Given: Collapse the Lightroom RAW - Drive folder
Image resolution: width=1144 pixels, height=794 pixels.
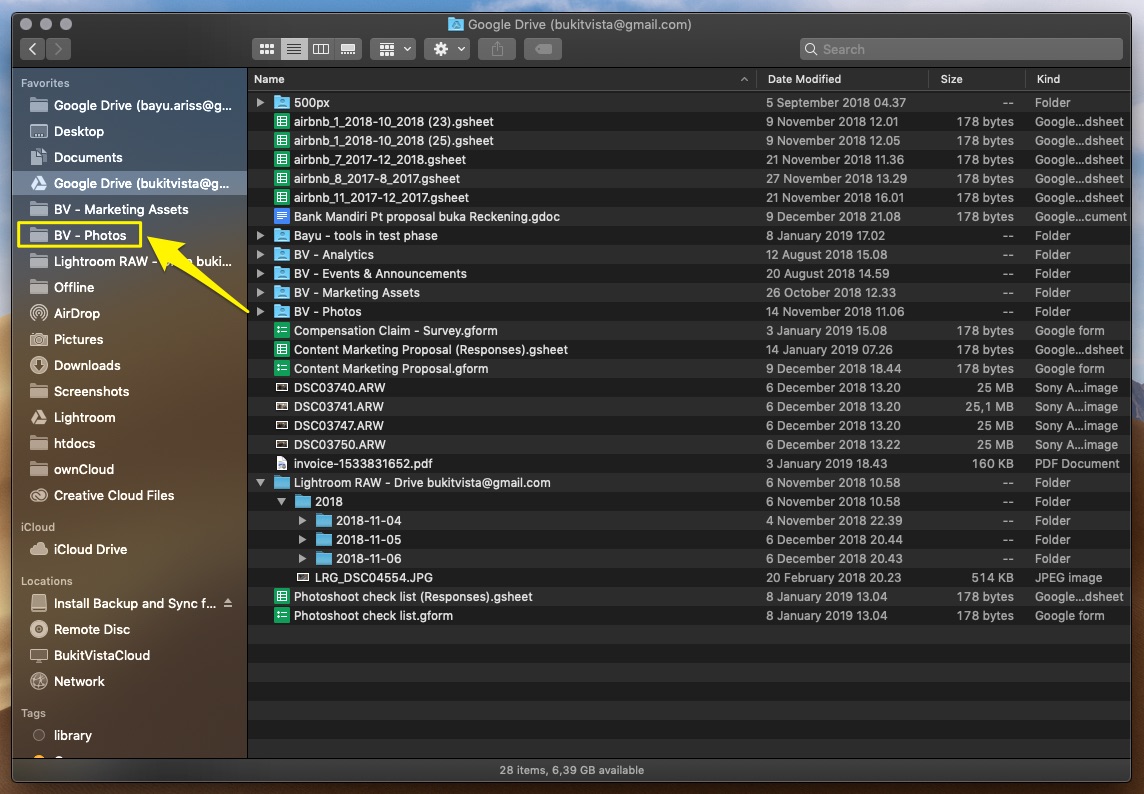Looking at the screenshot, I should click(x=260, y=482).
